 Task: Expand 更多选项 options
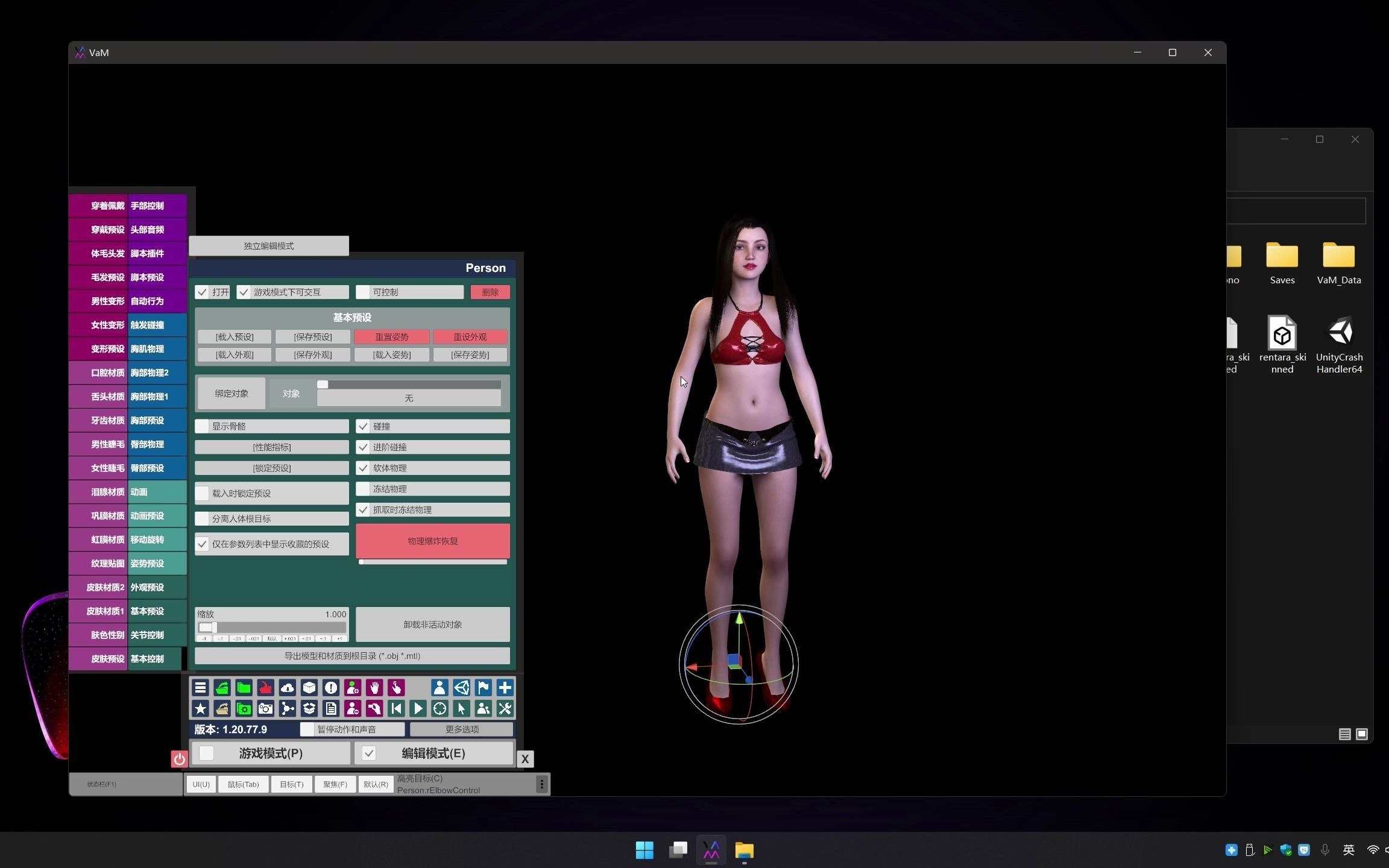462,729
